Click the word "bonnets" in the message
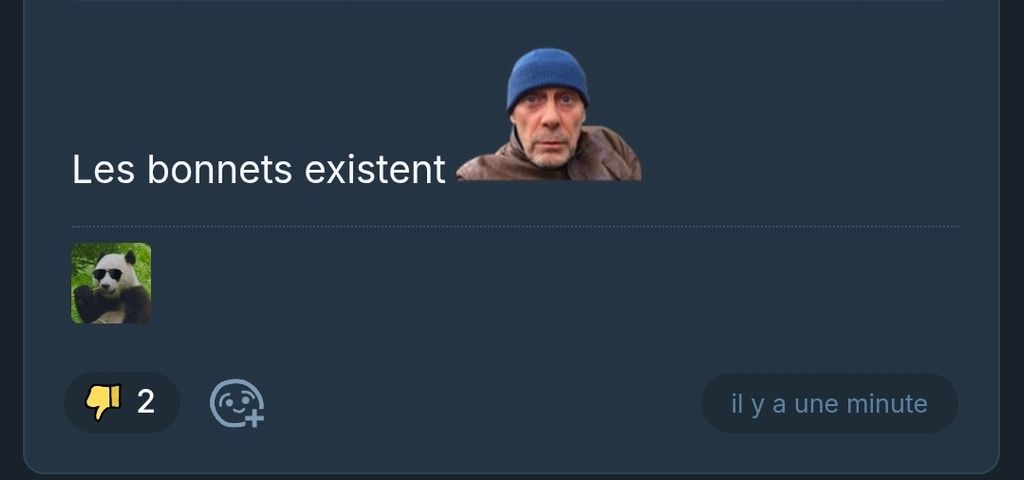This screenshot has height=480, width=1024. click(x=220, y=171)
